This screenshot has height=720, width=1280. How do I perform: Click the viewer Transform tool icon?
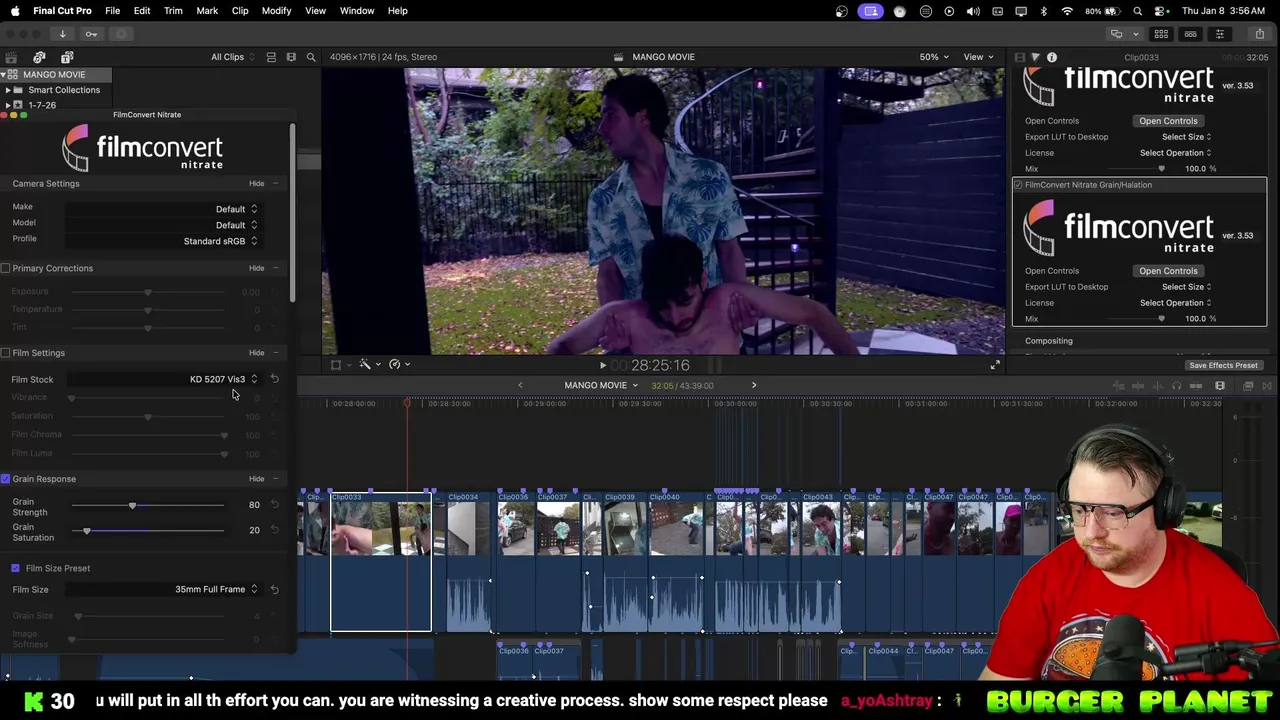[336, 365]
